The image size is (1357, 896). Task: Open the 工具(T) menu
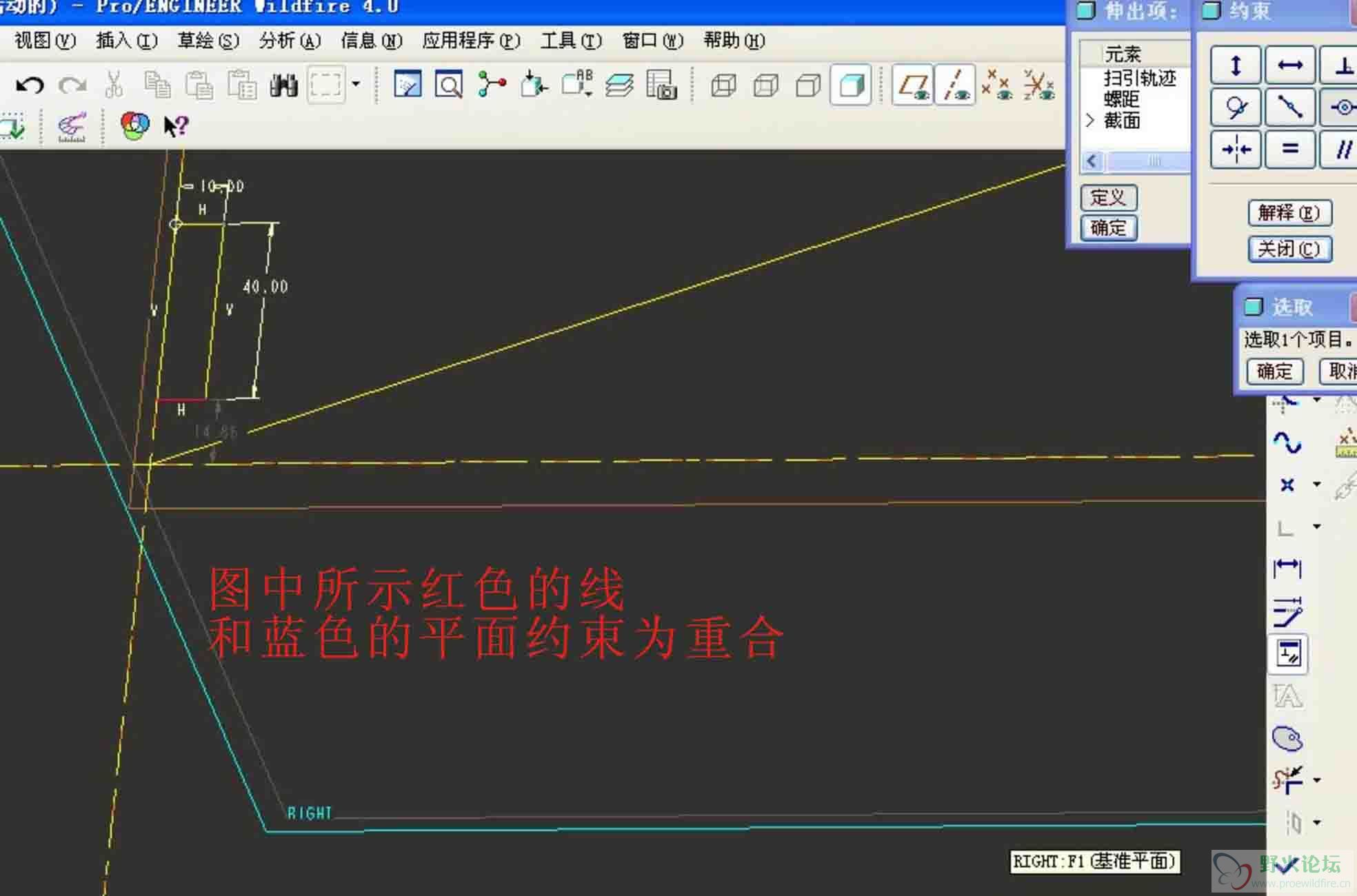click(x=571, y=41)
